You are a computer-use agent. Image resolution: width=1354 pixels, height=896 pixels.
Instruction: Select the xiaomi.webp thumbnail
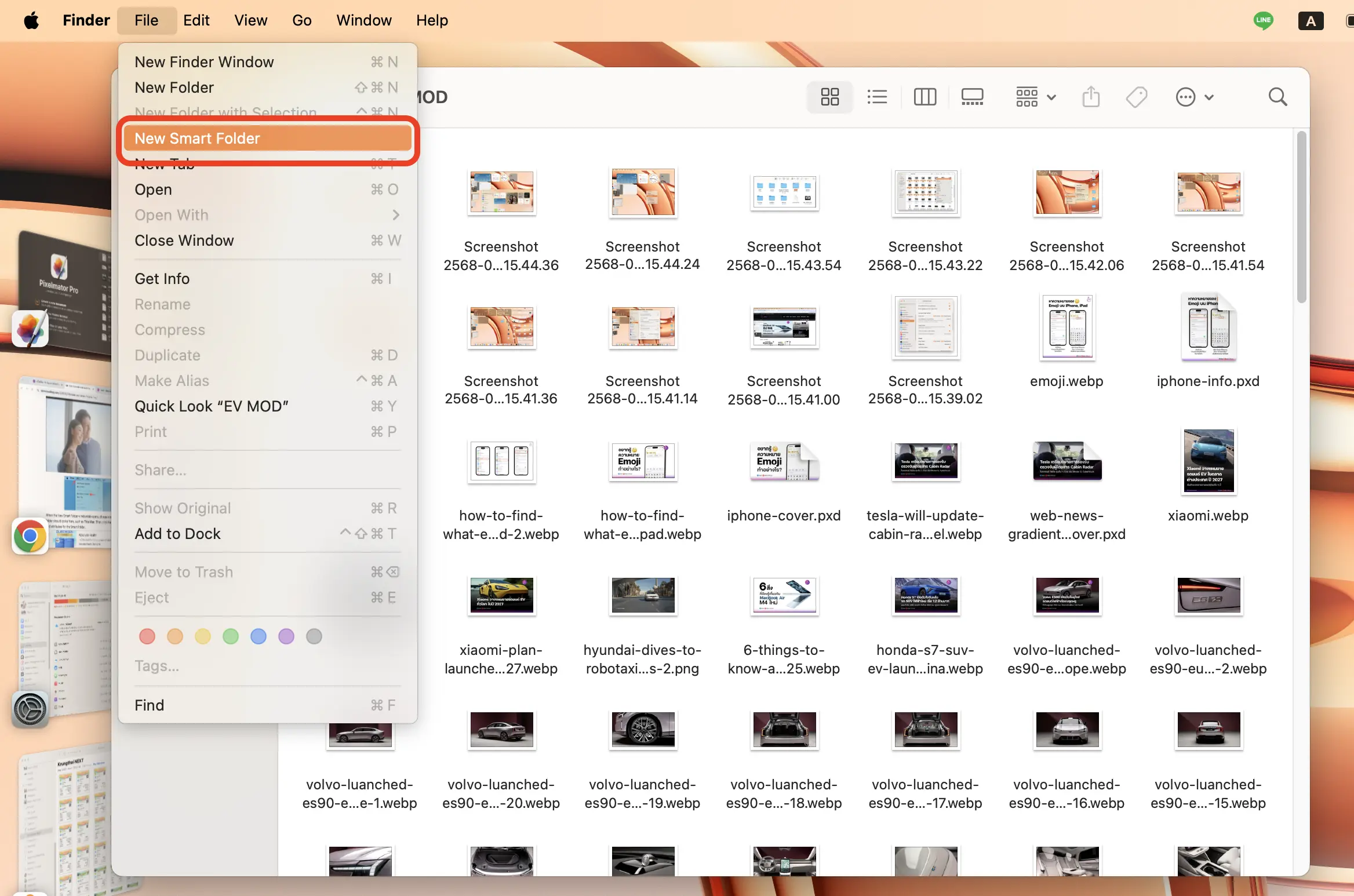(x=1208, y=461)
